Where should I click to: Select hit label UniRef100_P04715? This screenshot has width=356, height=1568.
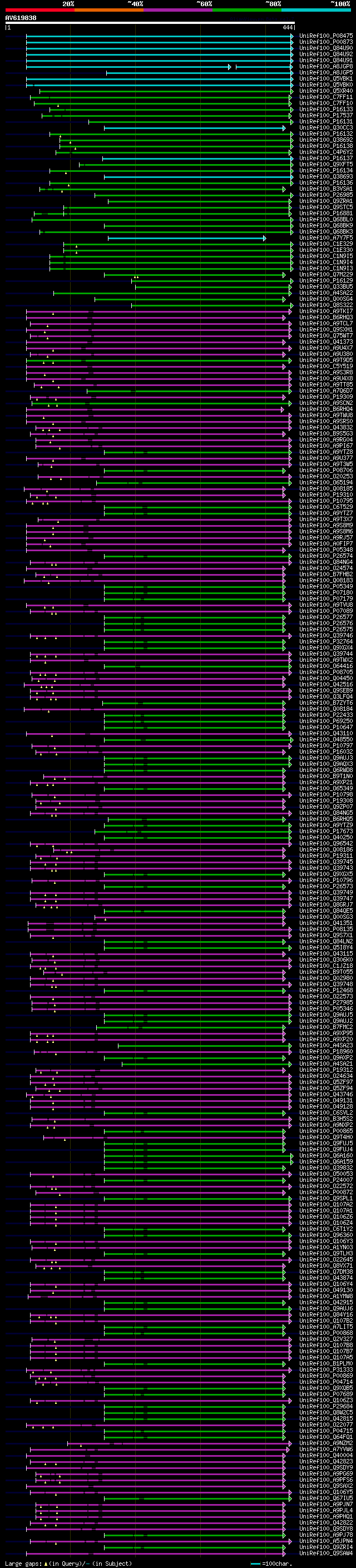(325, 1431)
